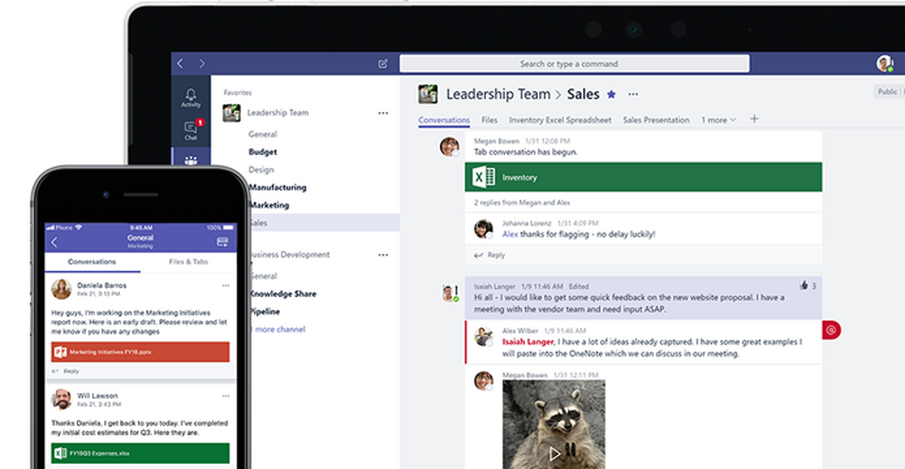Select the Manufacturing channel
Image resolution: width=905 pixels, height=469 pixels.
point(278,187)
